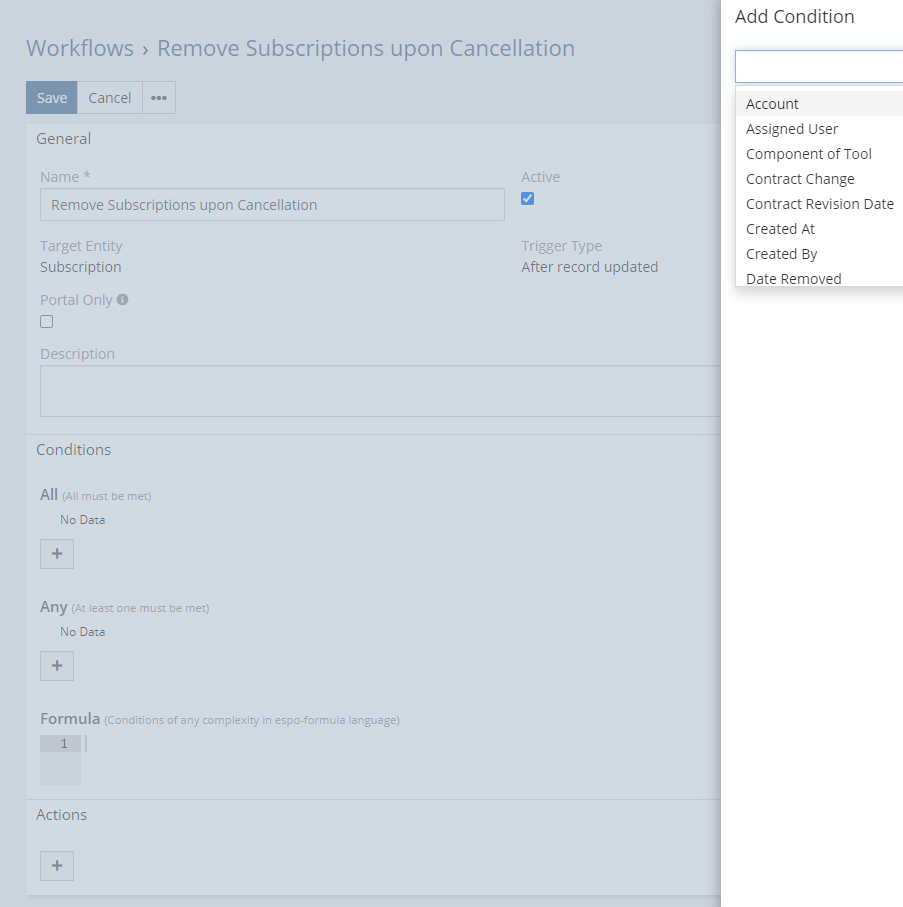Pick Created By field option
The image size is (903, 907).
tap(781, 254)
